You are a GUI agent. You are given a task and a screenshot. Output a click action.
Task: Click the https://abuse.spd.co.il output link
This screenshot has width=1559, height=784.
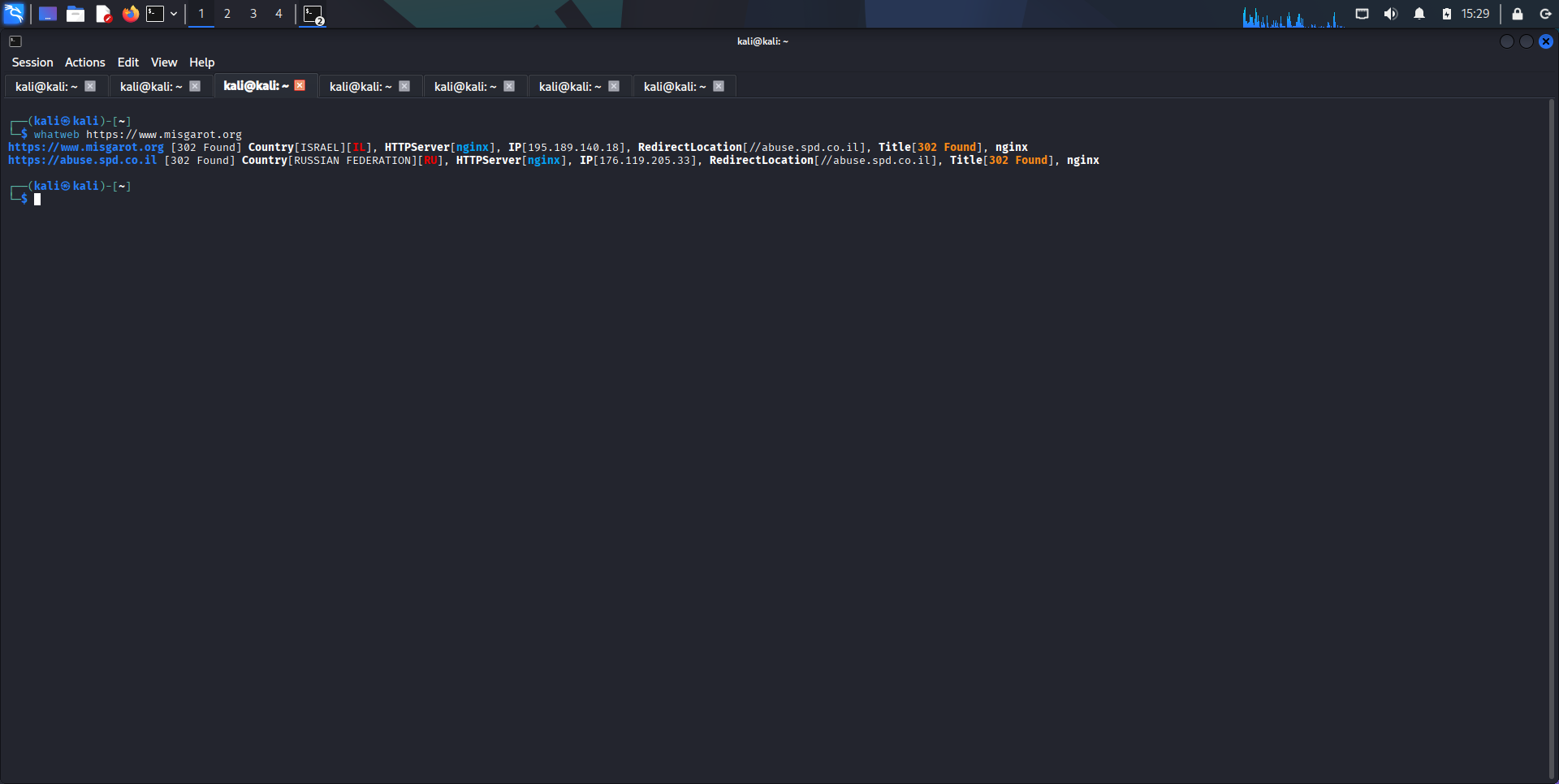(x=83, y=160)
